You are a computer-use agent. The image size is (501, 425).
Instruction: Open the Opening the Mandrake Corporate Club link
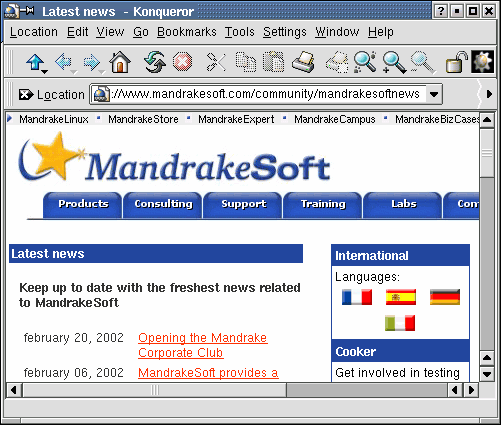coord(203,345)
